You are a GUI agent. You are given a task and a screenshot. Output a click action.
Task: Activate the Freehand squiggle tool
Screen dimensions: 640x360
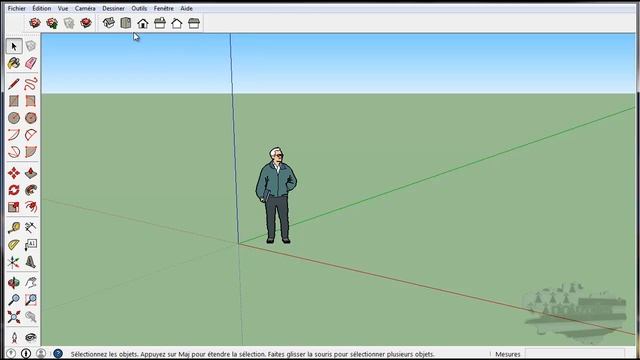point(31,84)
